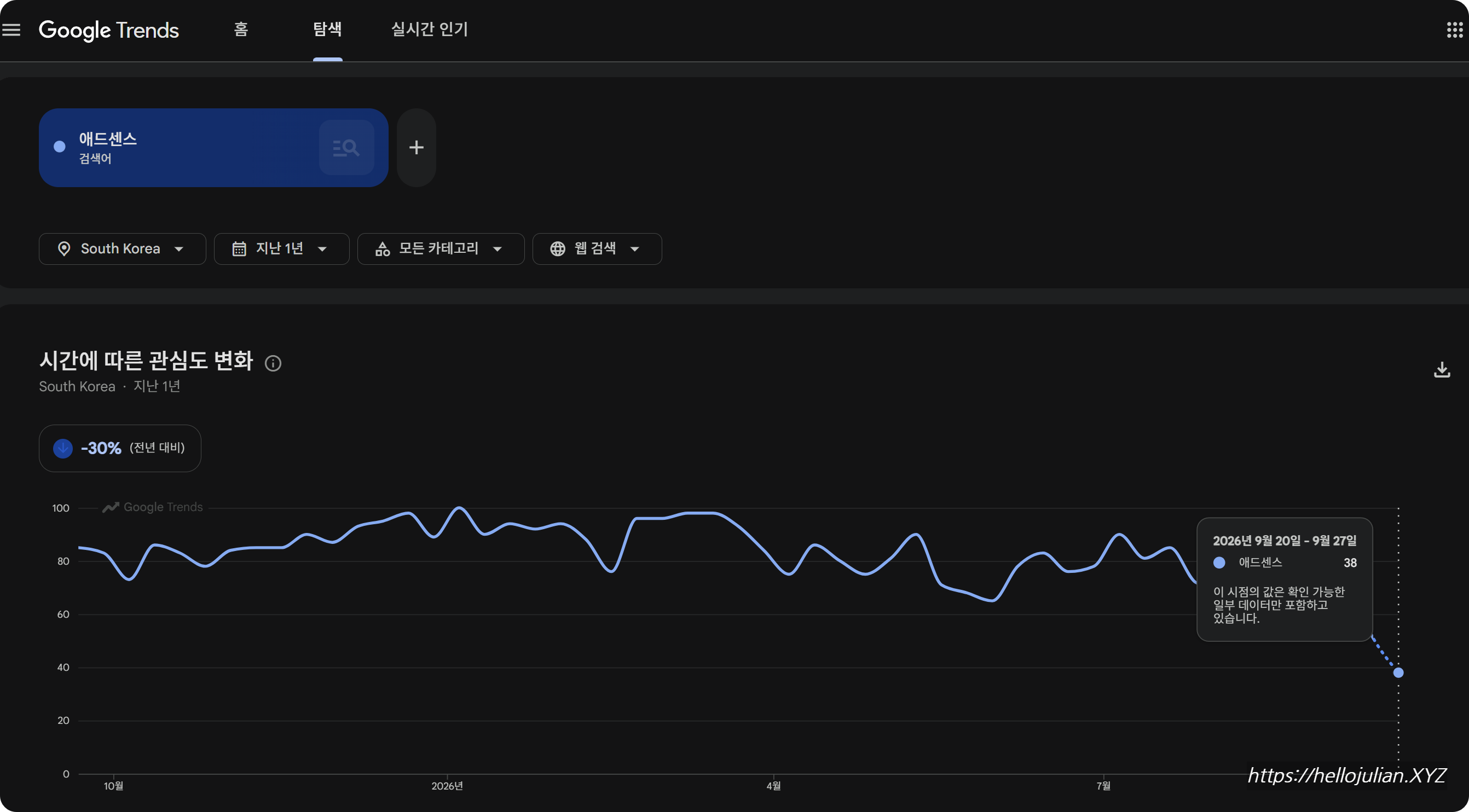Click the 시간에 따른 관심도 변화 heading

(146, 361)
